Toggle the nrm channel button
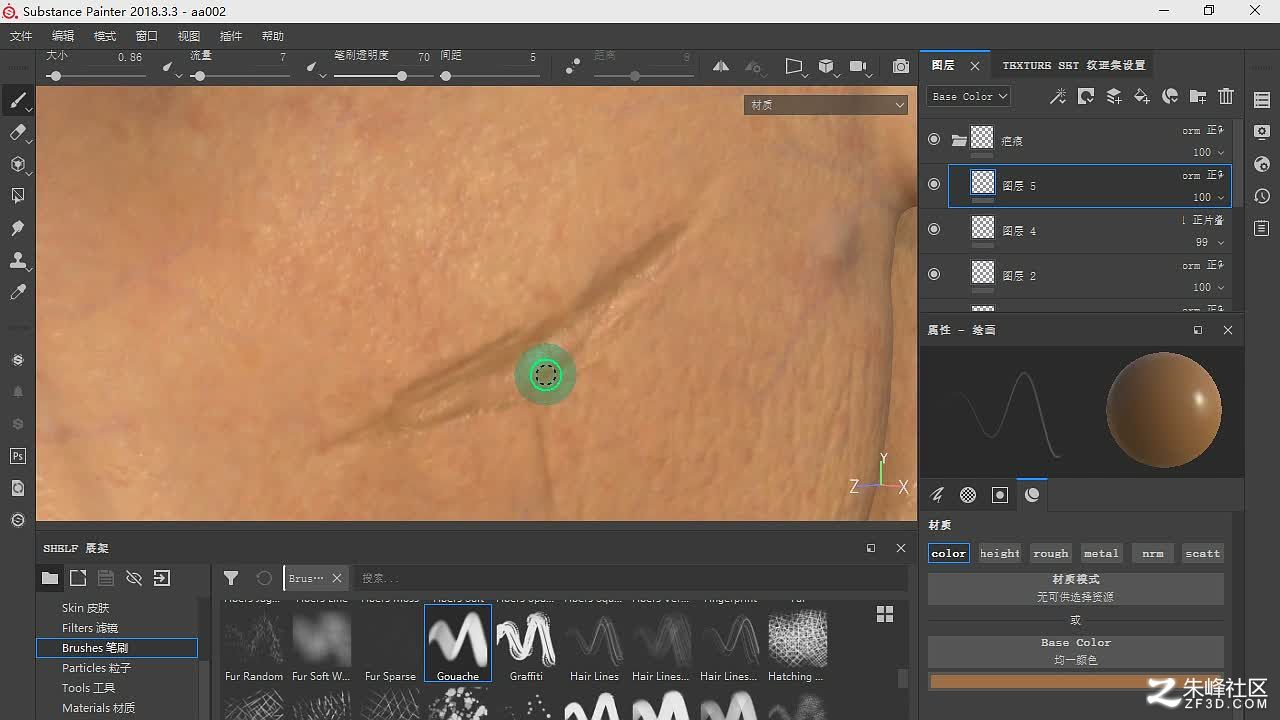 [1153, 553]
